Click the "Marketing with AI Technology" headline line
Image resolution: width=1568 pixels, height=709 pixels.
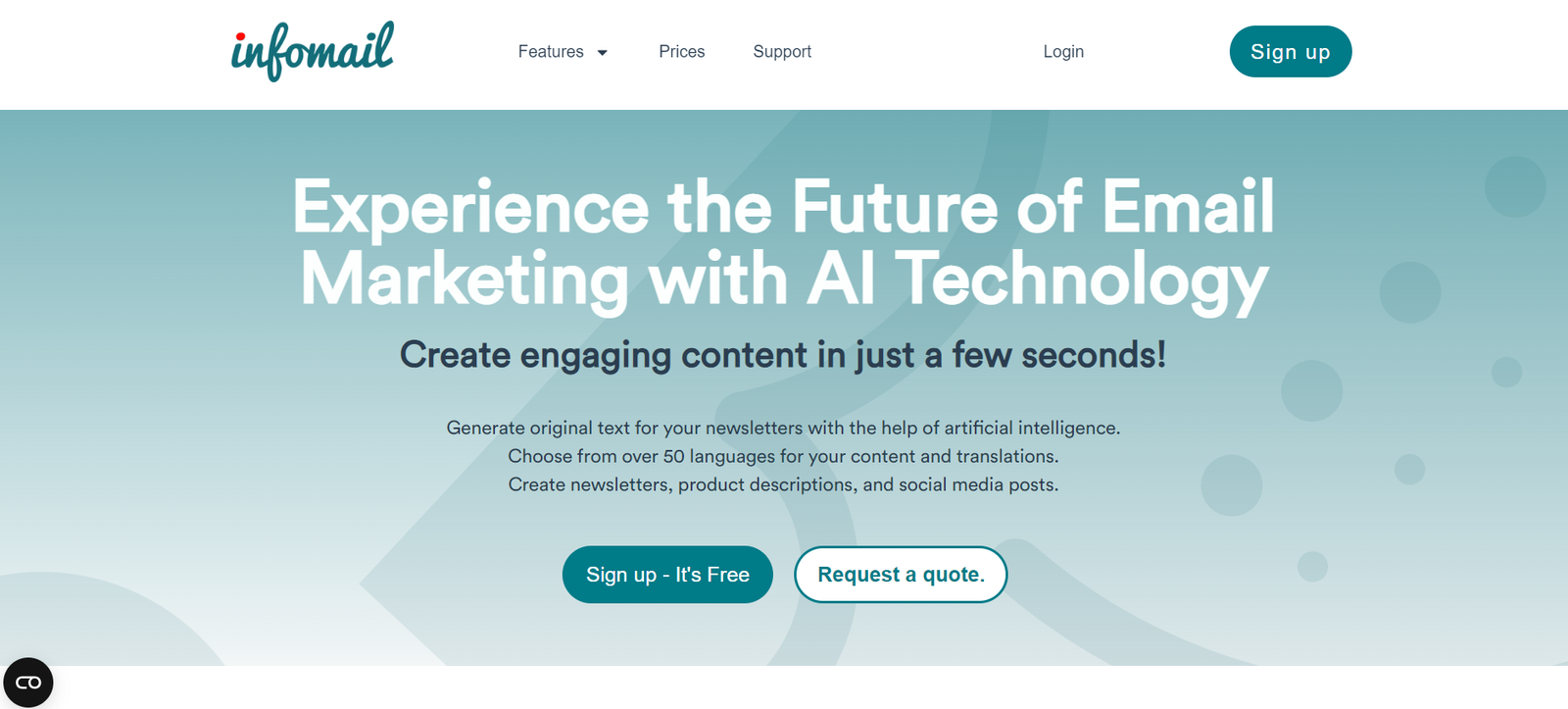783,279
